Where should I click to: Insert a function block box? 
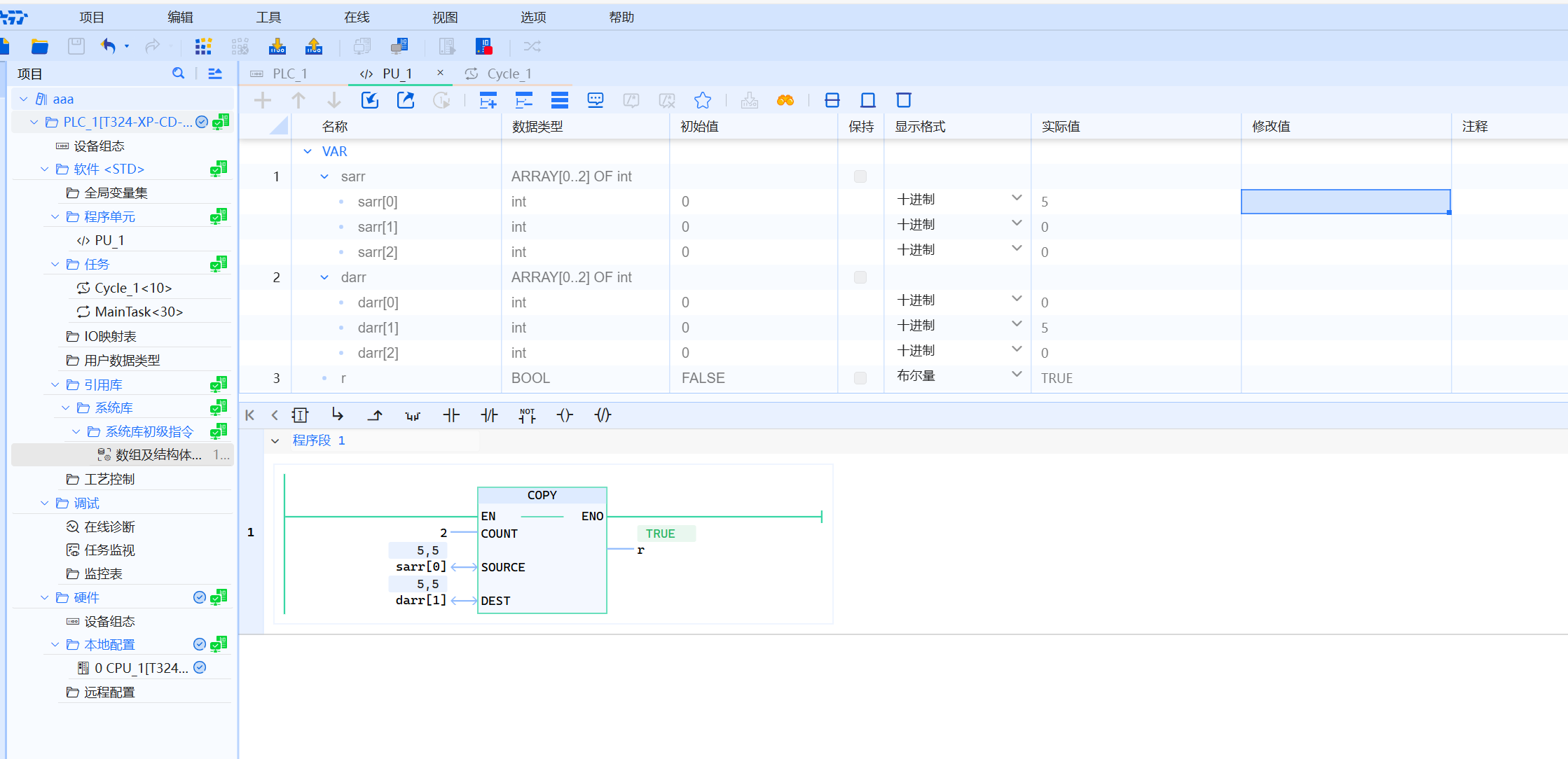point(300,415)
